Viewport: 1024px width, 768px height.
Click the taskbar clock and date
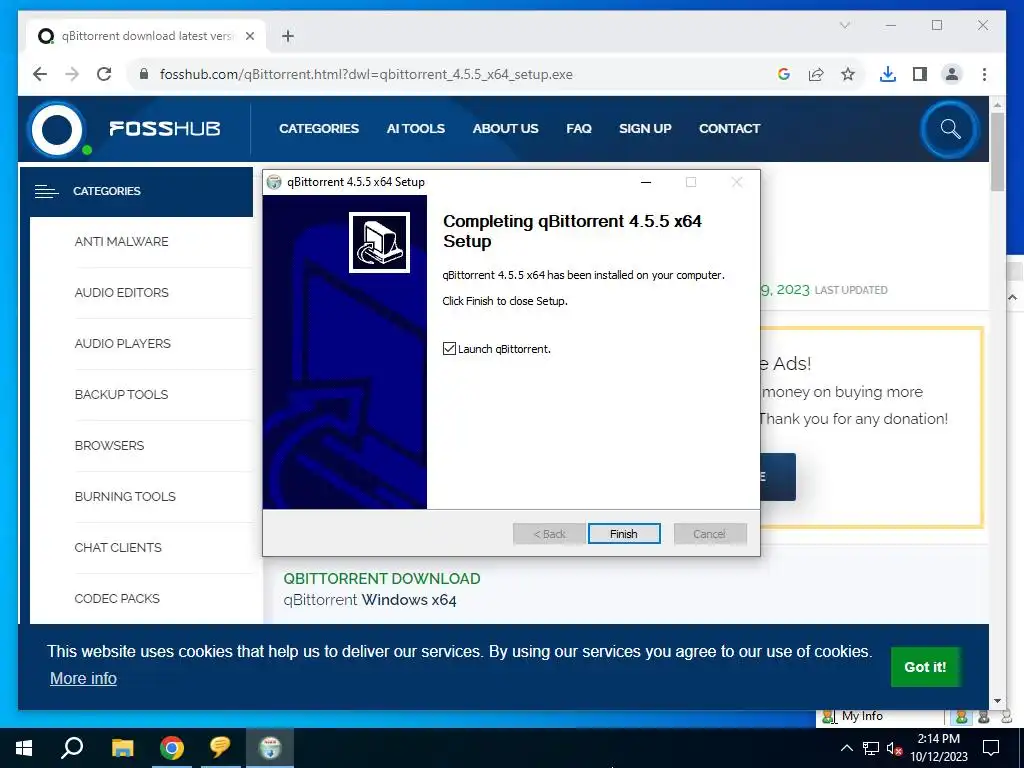(x=938, y=748)
